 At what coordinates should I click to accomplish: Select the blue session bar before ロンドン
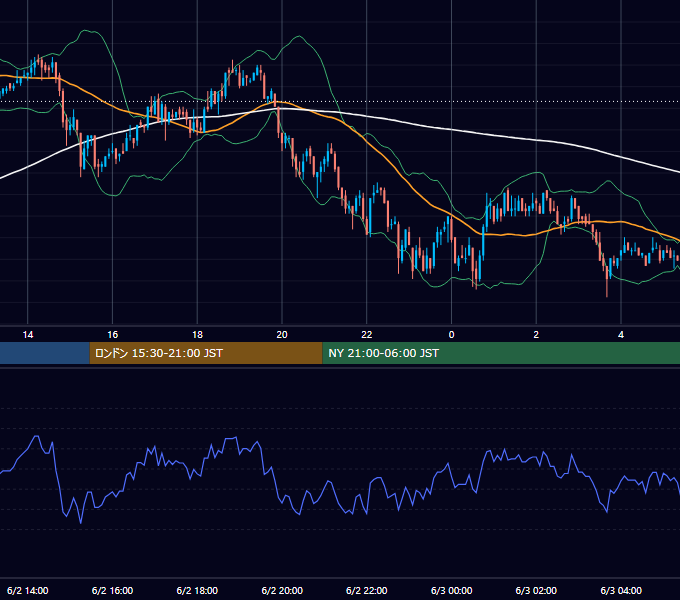point(45,353)
